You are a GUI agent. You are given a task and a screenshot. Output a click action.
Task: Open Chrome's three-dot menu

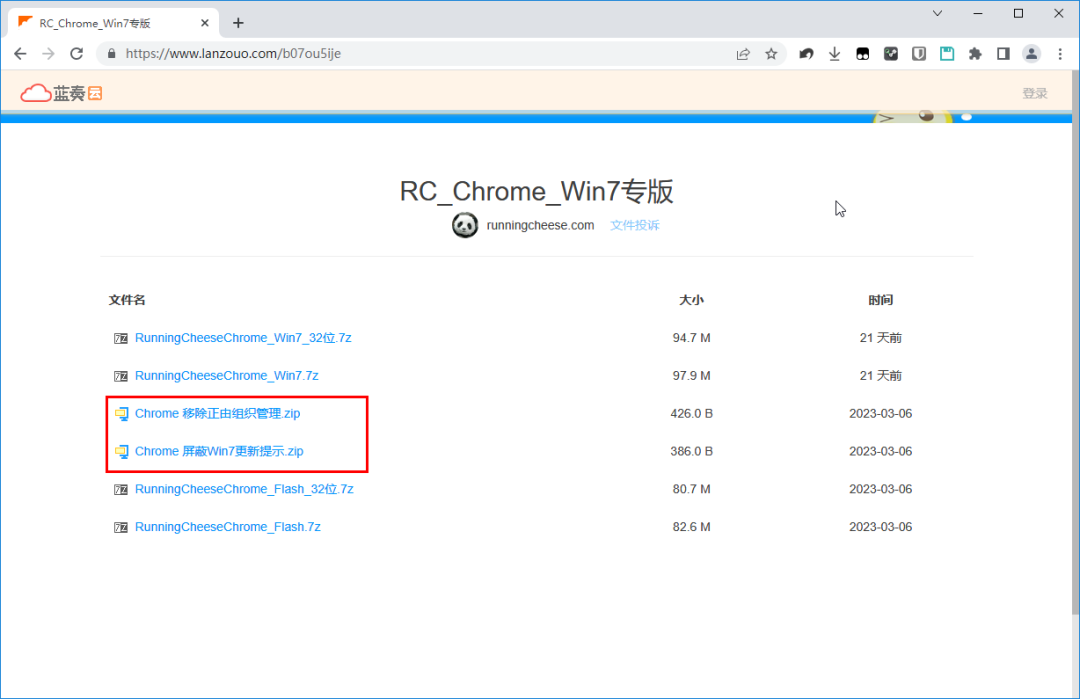click(1060, 54)
